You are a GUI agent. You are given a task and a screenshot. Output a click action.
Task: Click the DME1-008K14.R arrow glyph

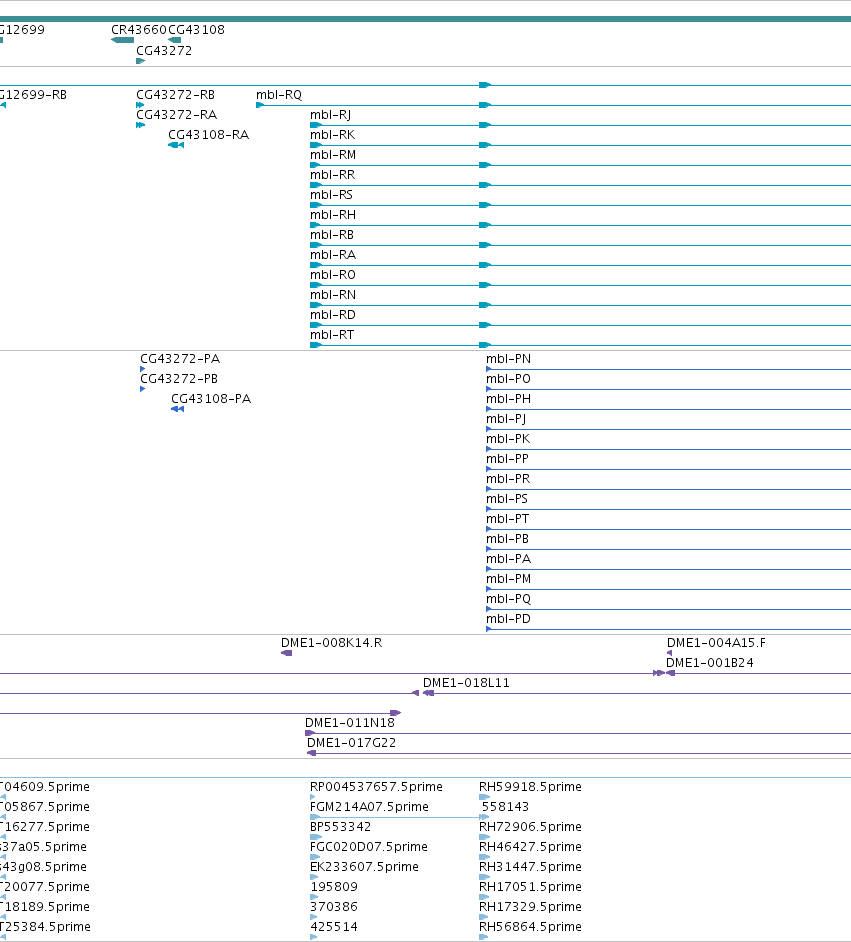286,653
